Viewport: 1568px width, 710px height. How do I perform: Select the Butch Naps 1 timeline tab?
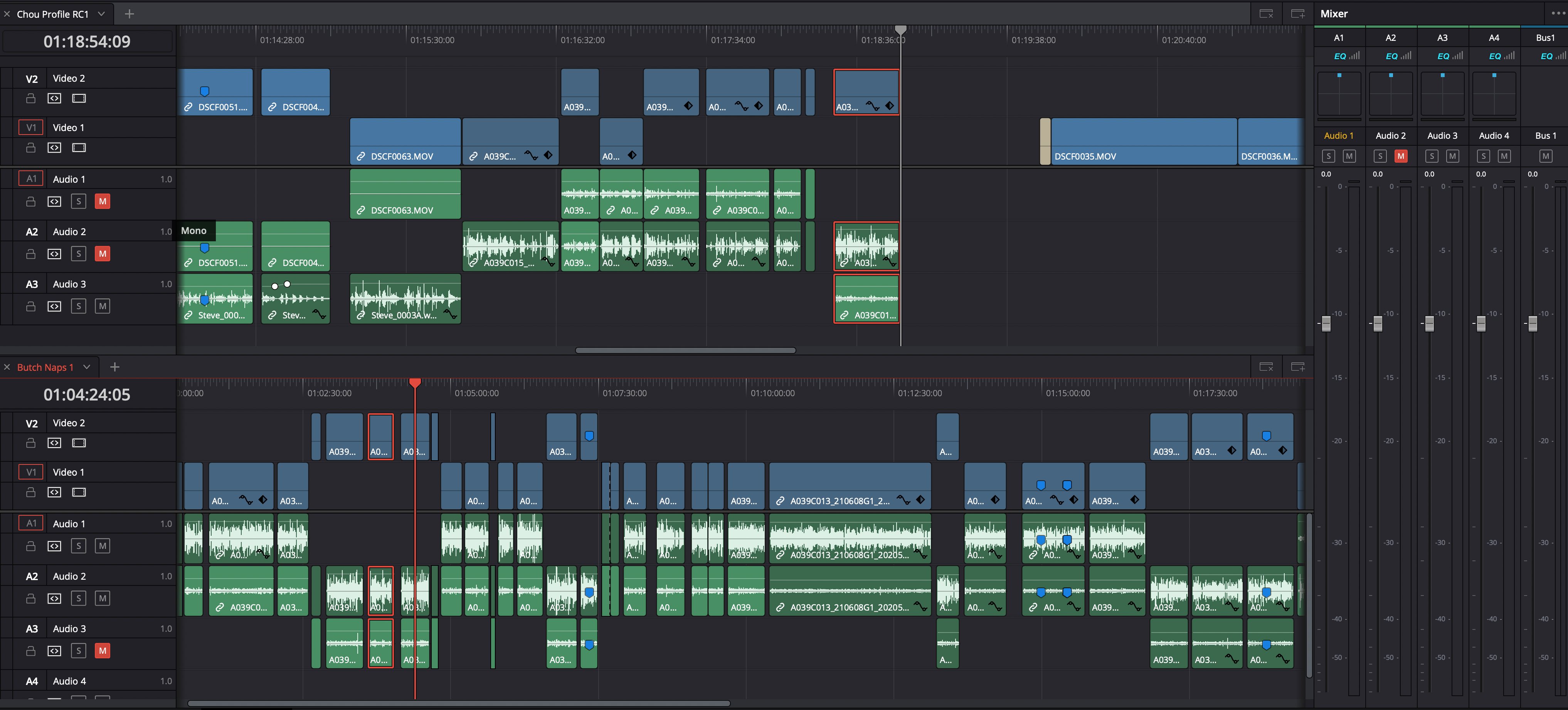tap(45, 367)
